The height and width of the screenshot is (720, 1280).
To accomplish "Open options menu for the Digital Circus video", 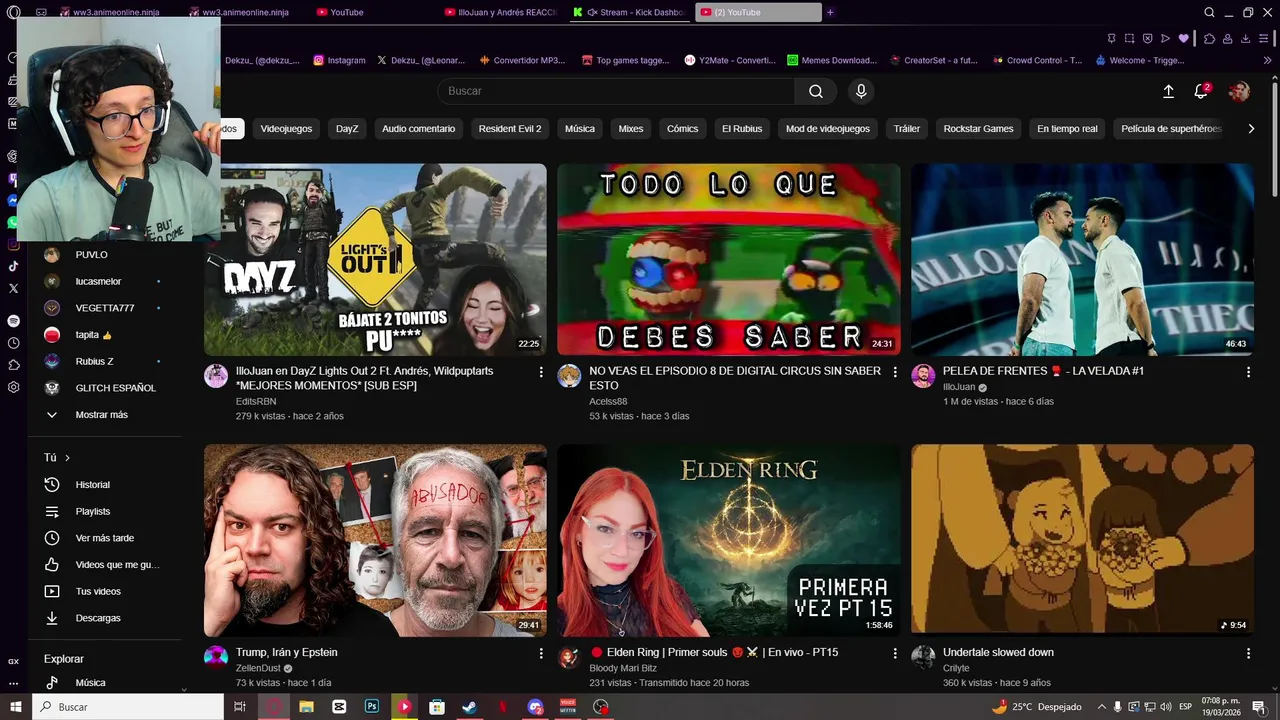I will [895, 372].
